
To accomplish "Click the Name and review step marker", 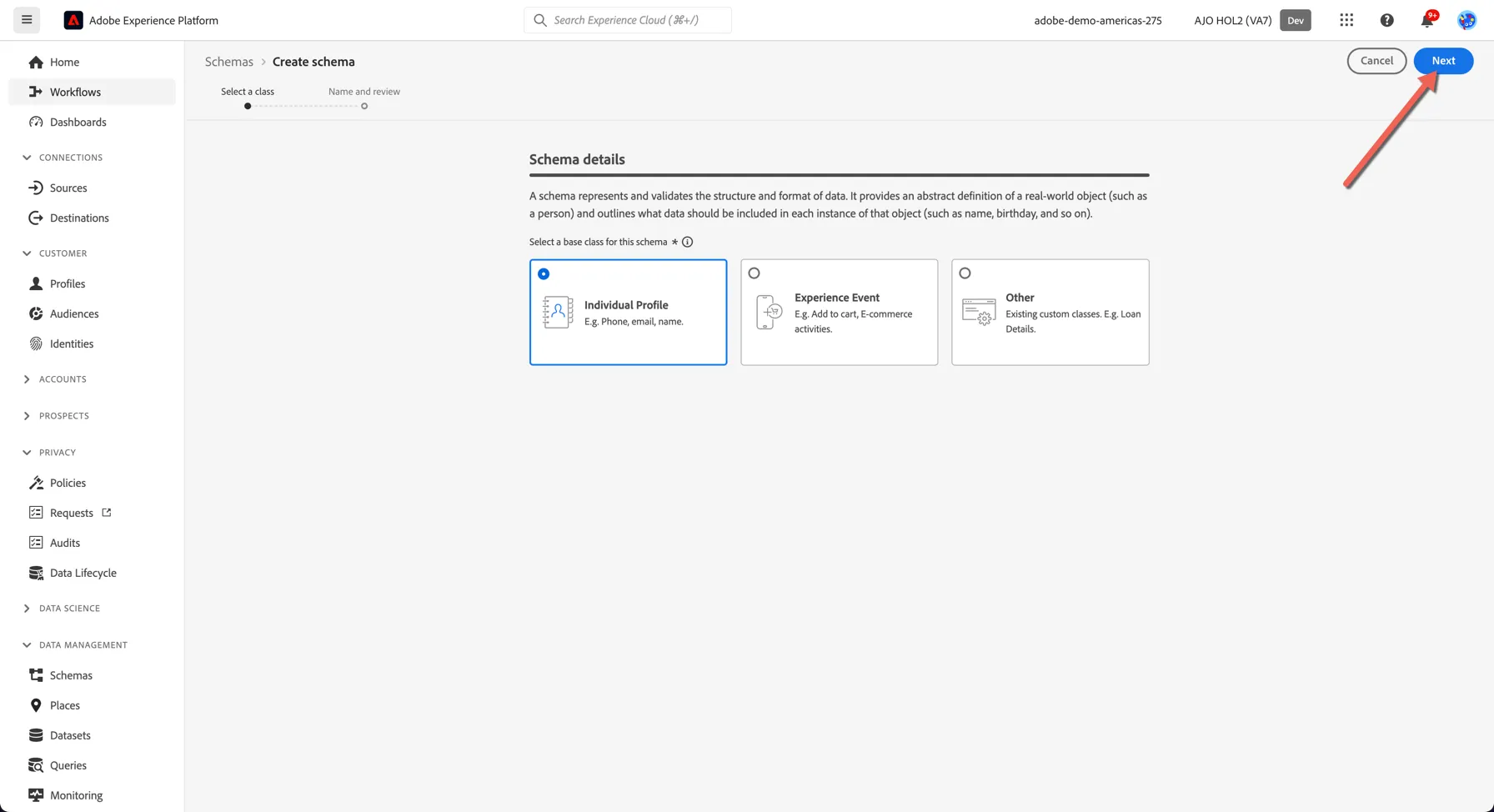I will click(364, 106).
